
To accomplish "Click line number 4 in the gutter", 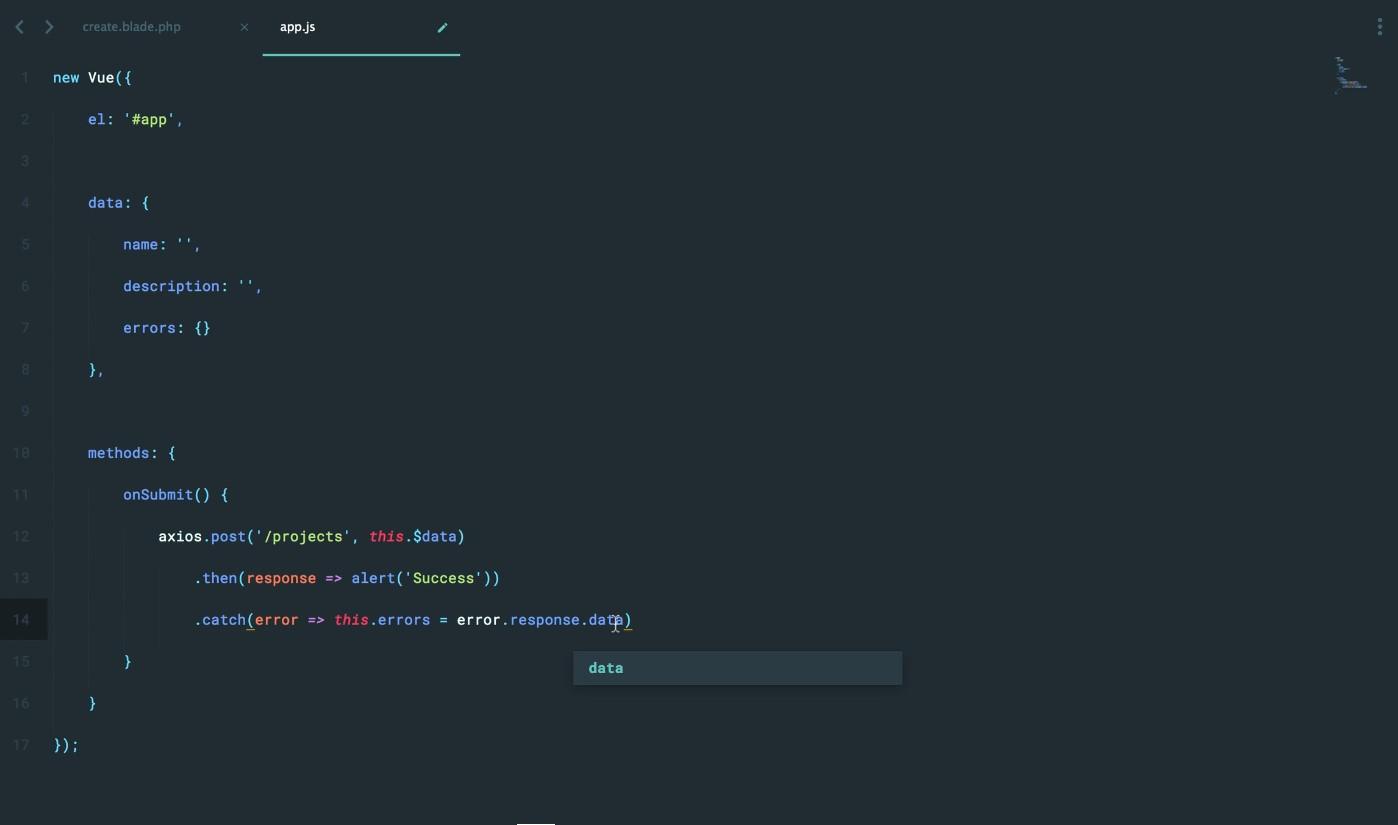I will pos(24,203).
